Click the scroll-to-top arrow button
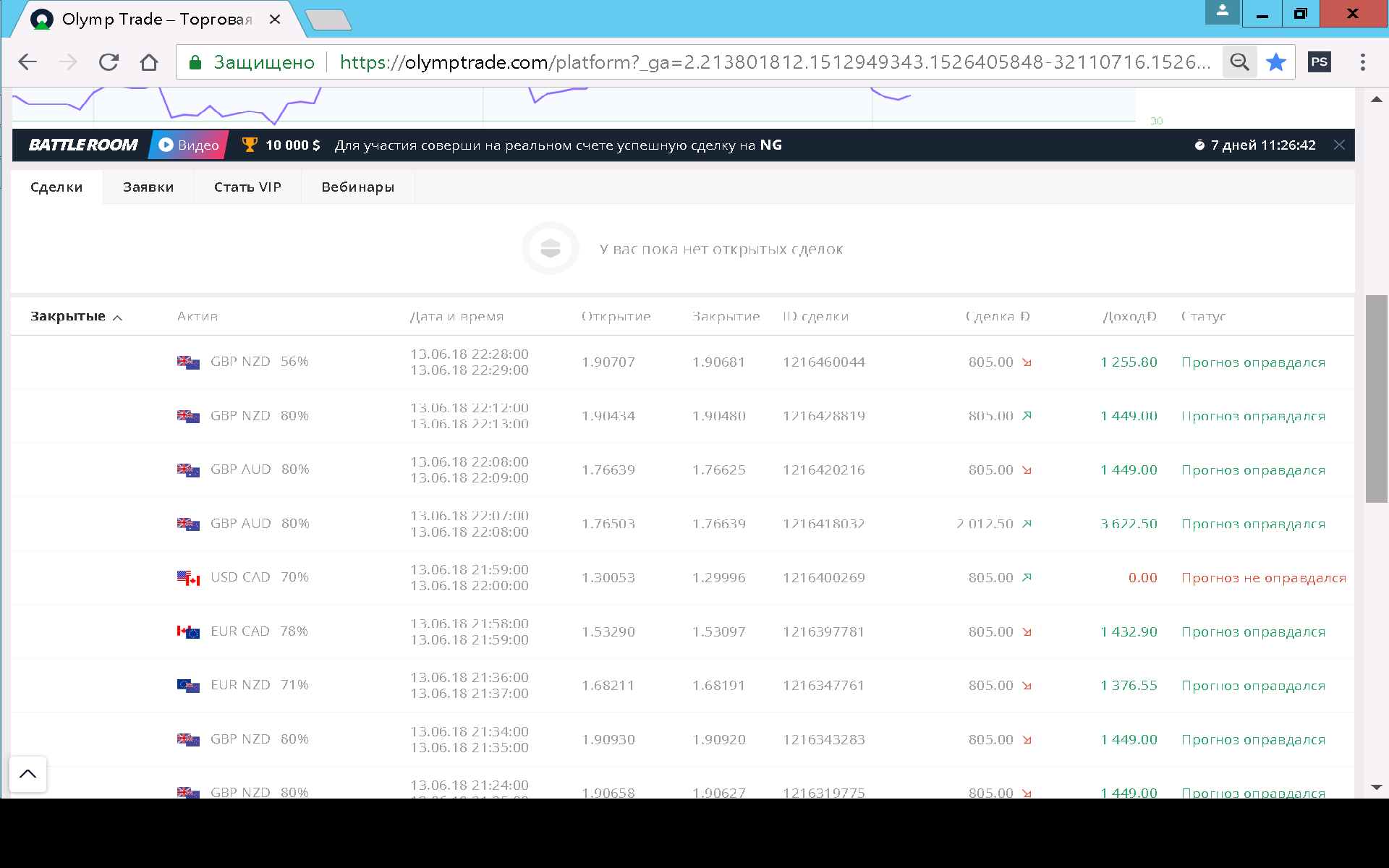 click(x=27, y=774)
